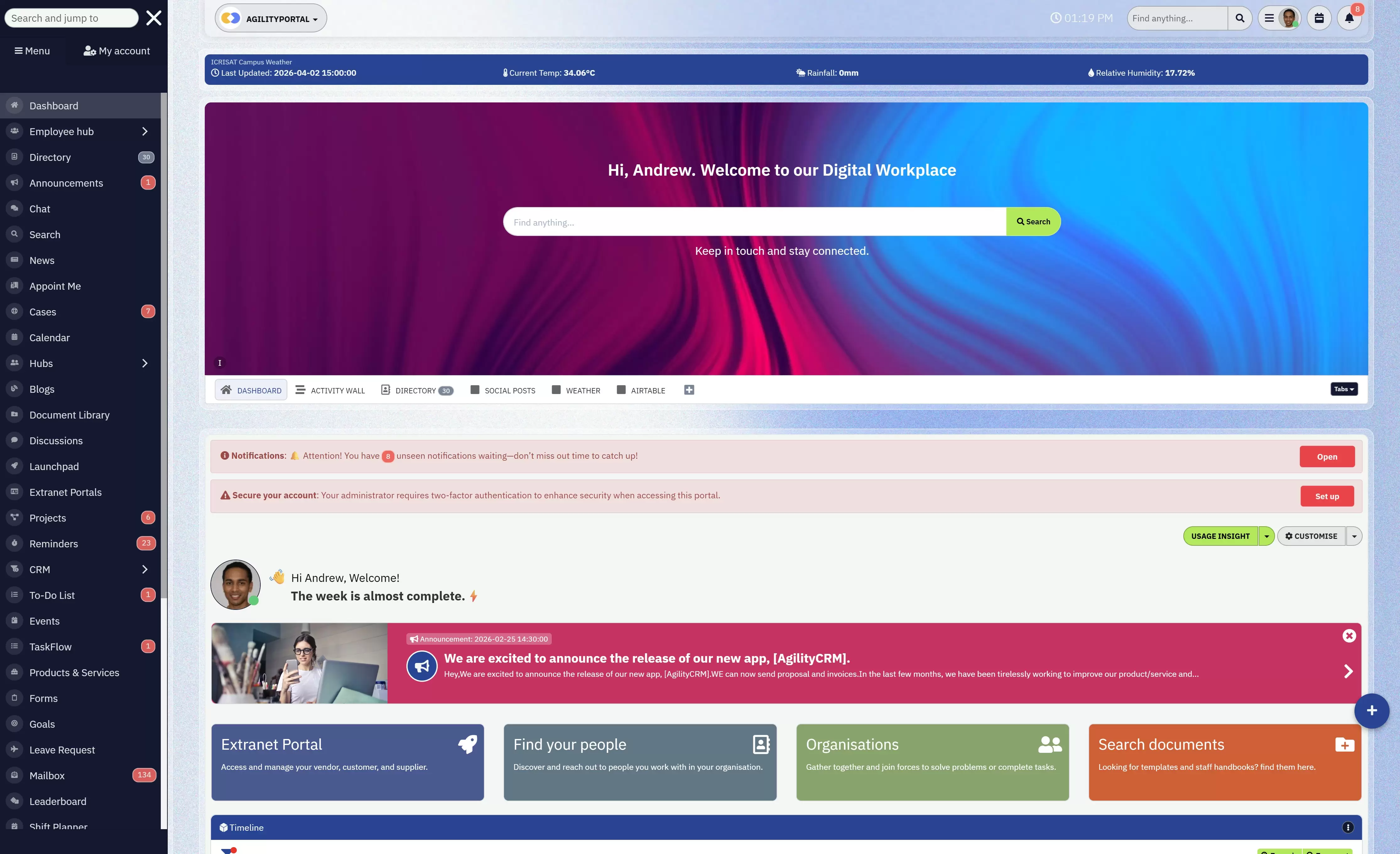Viewport: 1400px width, 854px height.
Task: Open My account
Action: (x=117, y=51)
